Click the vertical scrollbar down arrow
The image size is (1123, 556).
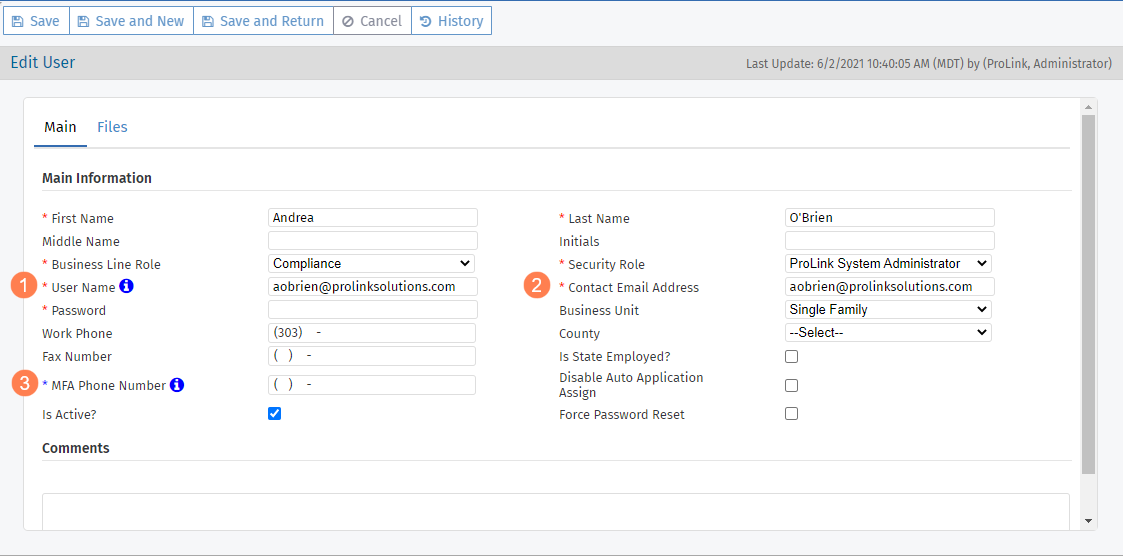pyautogui.click(x=1088, y=521)
